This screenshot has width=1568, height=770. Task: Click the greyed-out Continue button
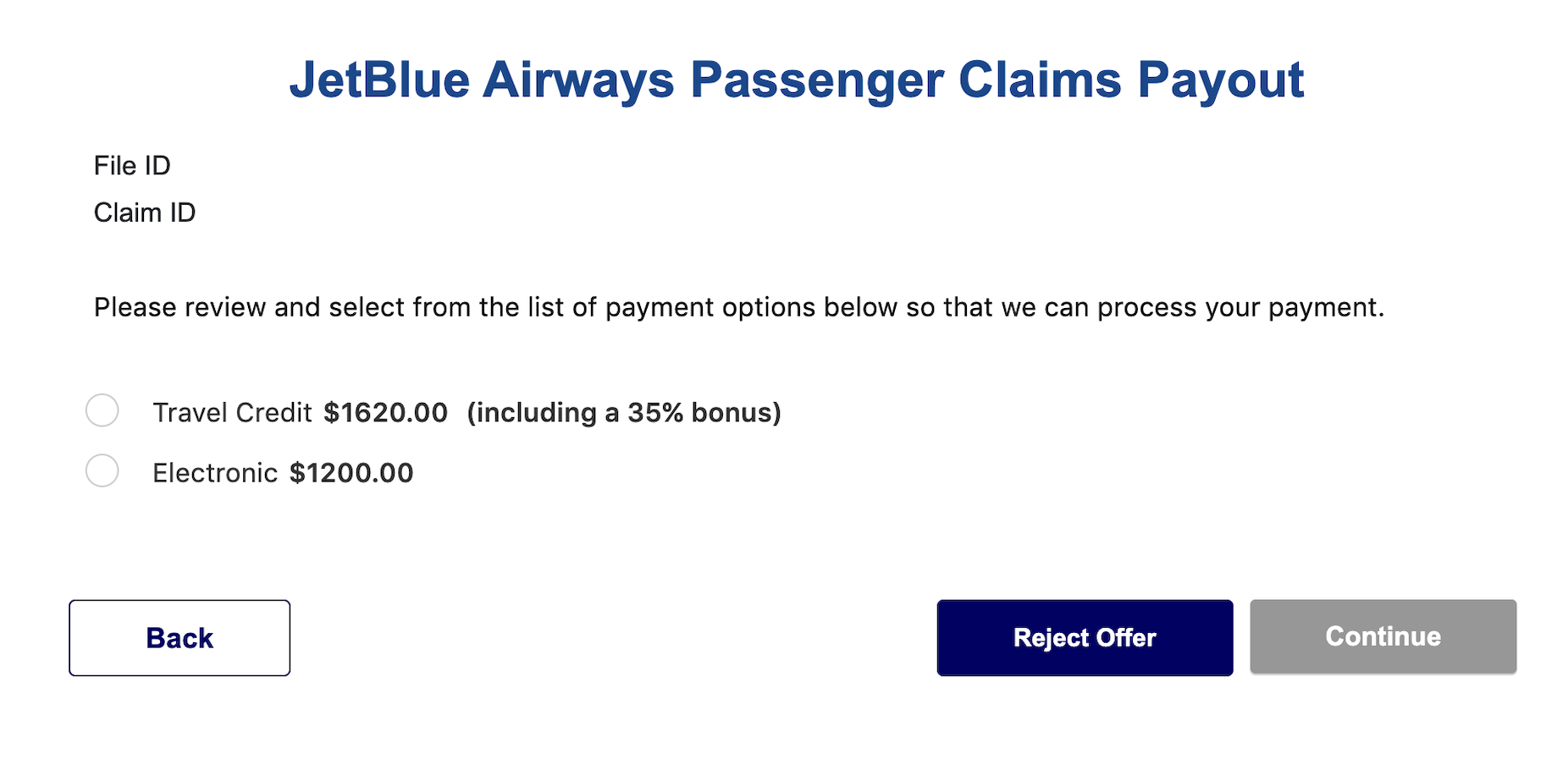click(x=1383, y=637)
